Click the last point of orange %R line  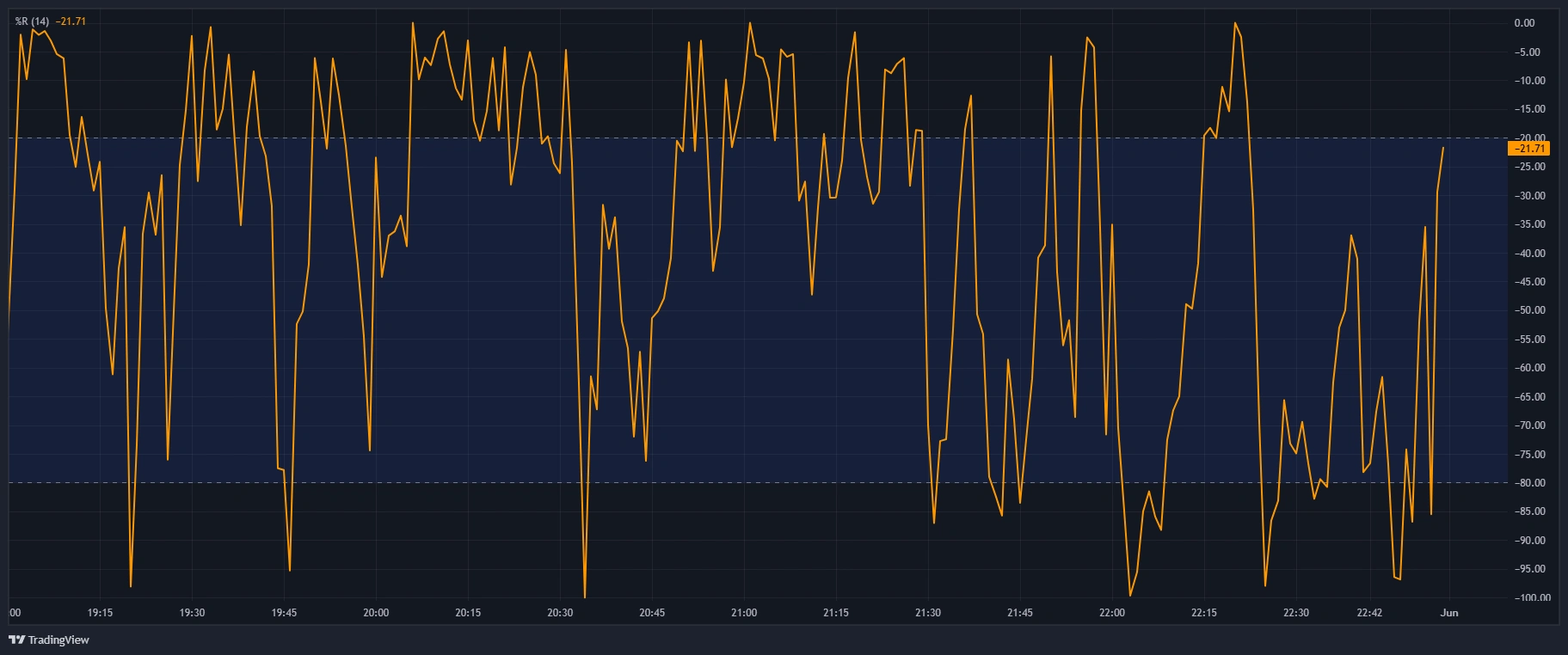point(1442,148)
